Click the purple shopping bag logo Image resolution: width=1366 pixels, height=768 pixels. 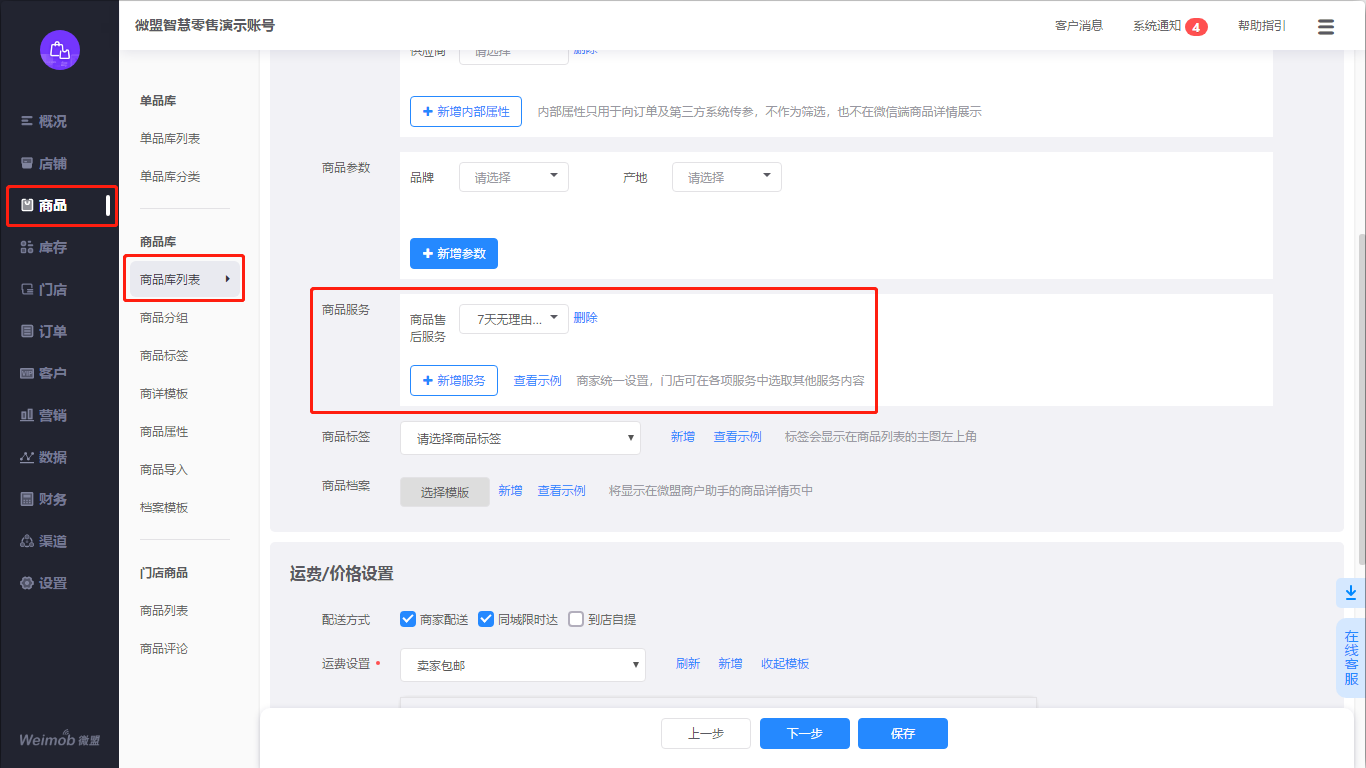coord(60,50)
